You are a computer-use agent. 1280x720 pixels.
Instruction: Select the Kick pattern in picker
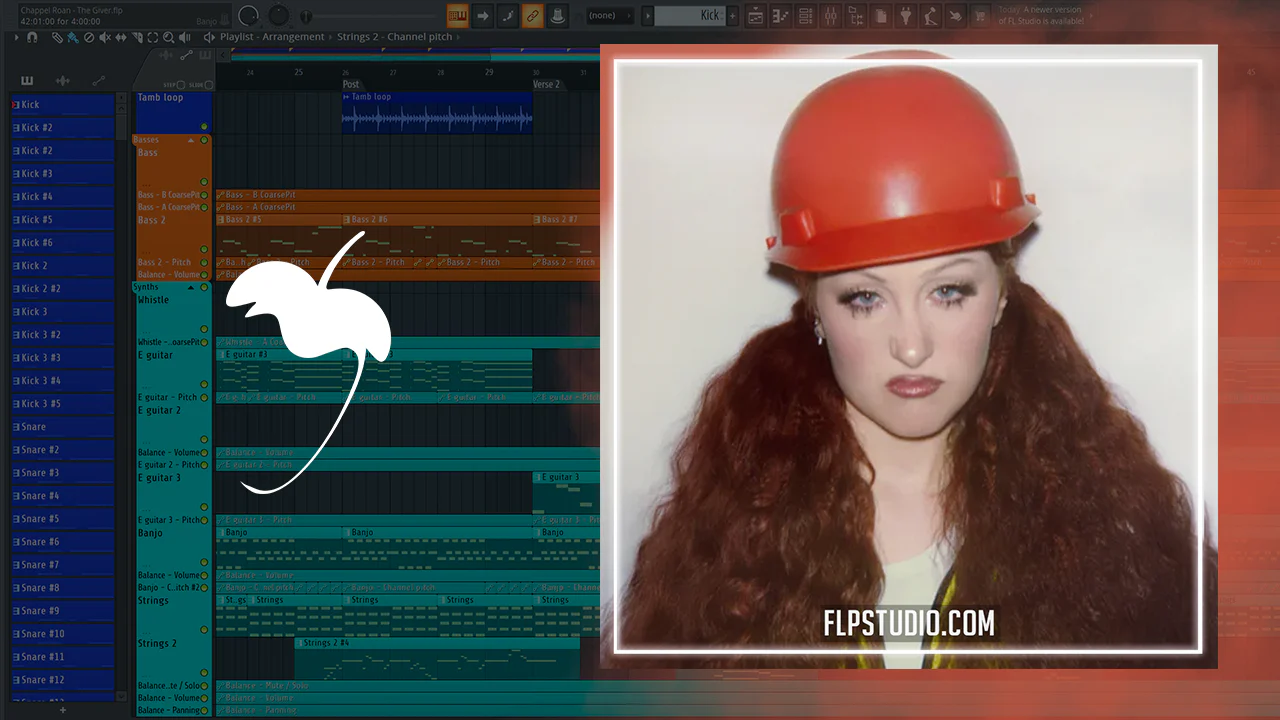click(x=62, y=105)
